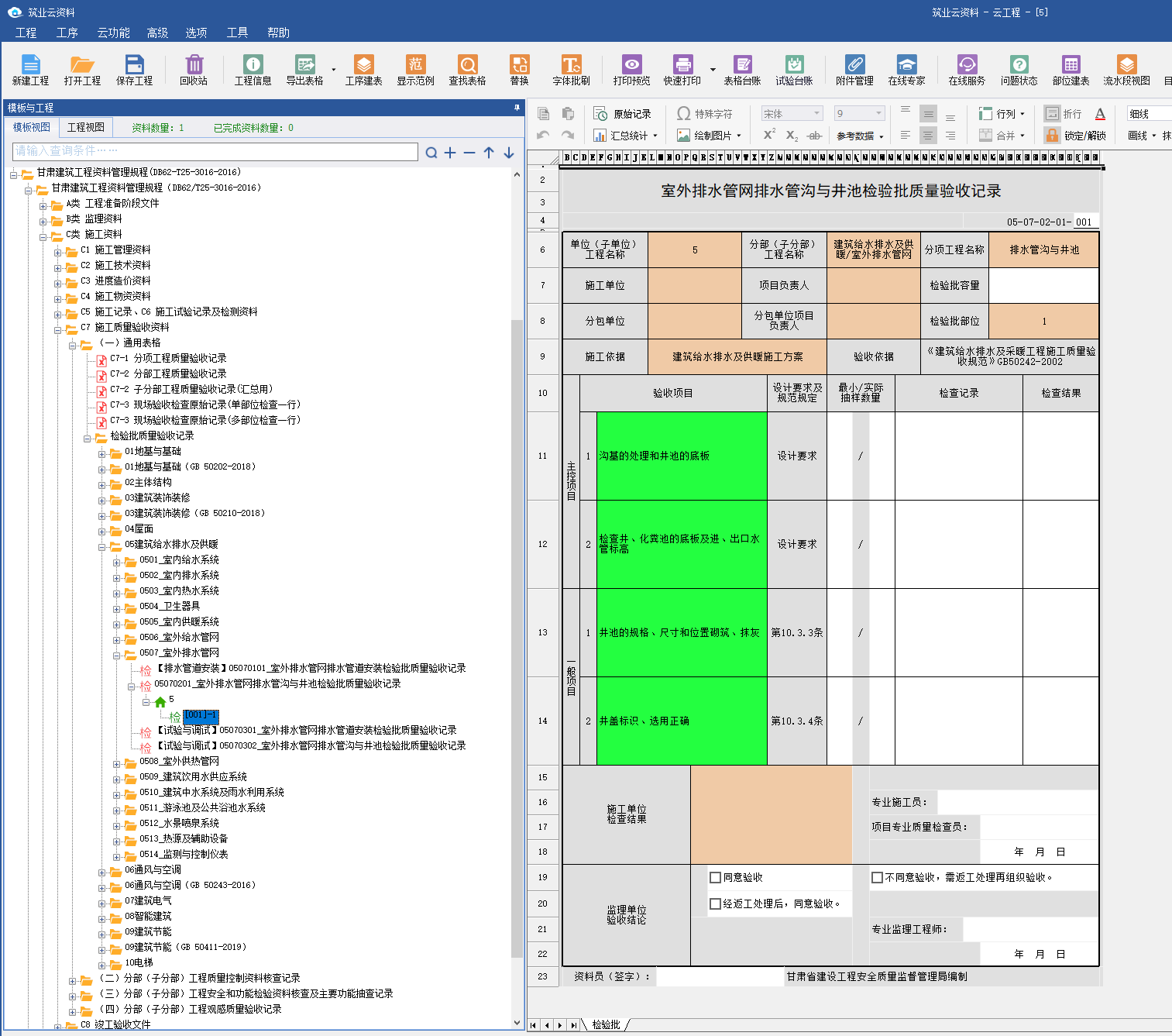This screenshot has height=1036, width=1172.
Task: Open the 工程 menu
Action: point(26,33)
